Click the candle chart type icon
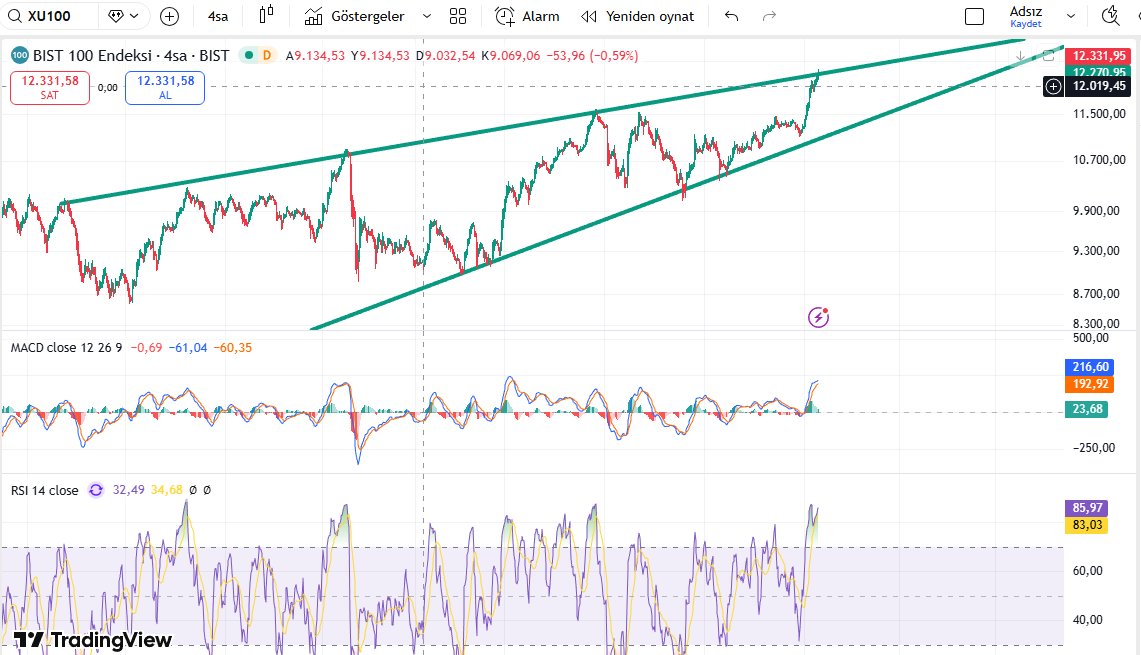This screenshot has height=655, width=1141. point(265,16)
